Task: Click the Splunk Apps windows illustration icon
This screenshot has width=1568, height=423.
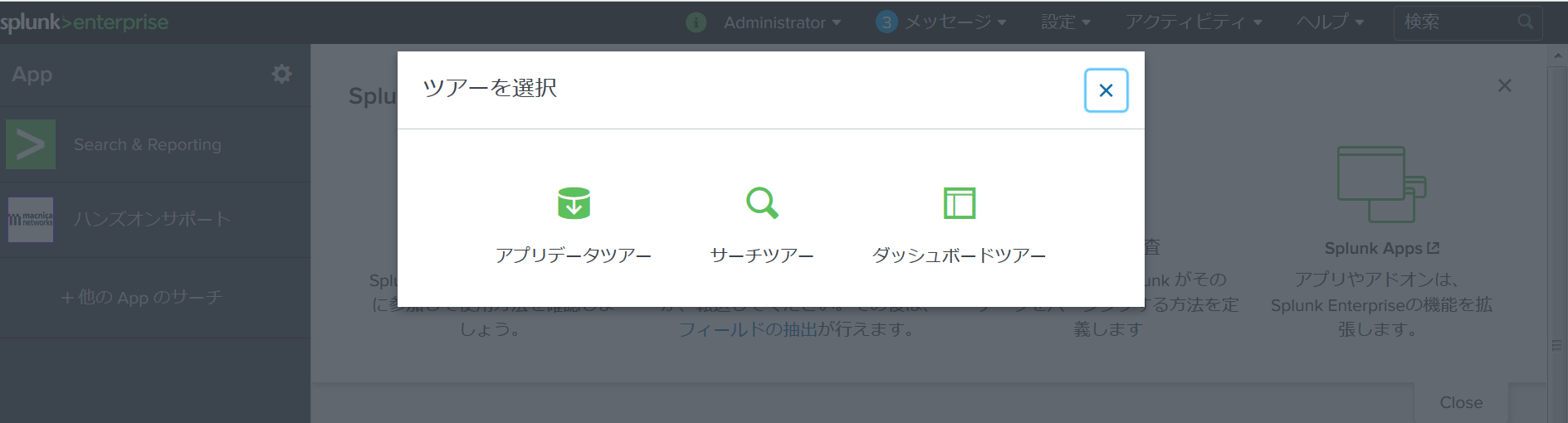Action: (1381, 184)
